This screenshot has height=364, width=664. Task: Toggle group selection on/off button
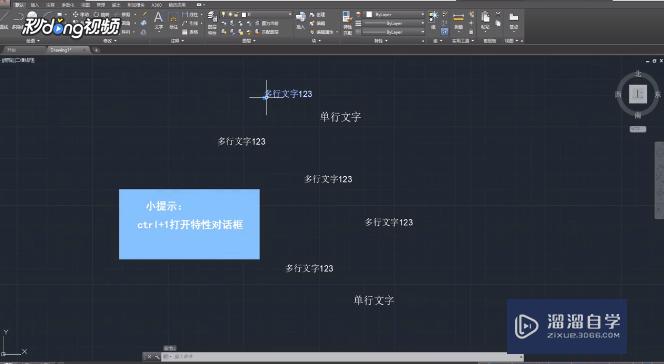(x=444, y=31)
